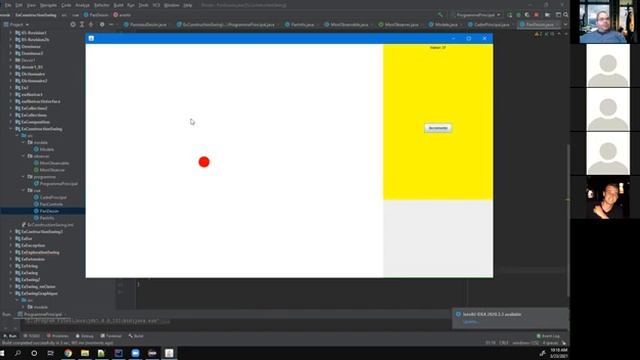Image resolution: width=640 pixels, height=360 pixels.
Task: Click the run with coverage icon
Action: coord(527,15)
